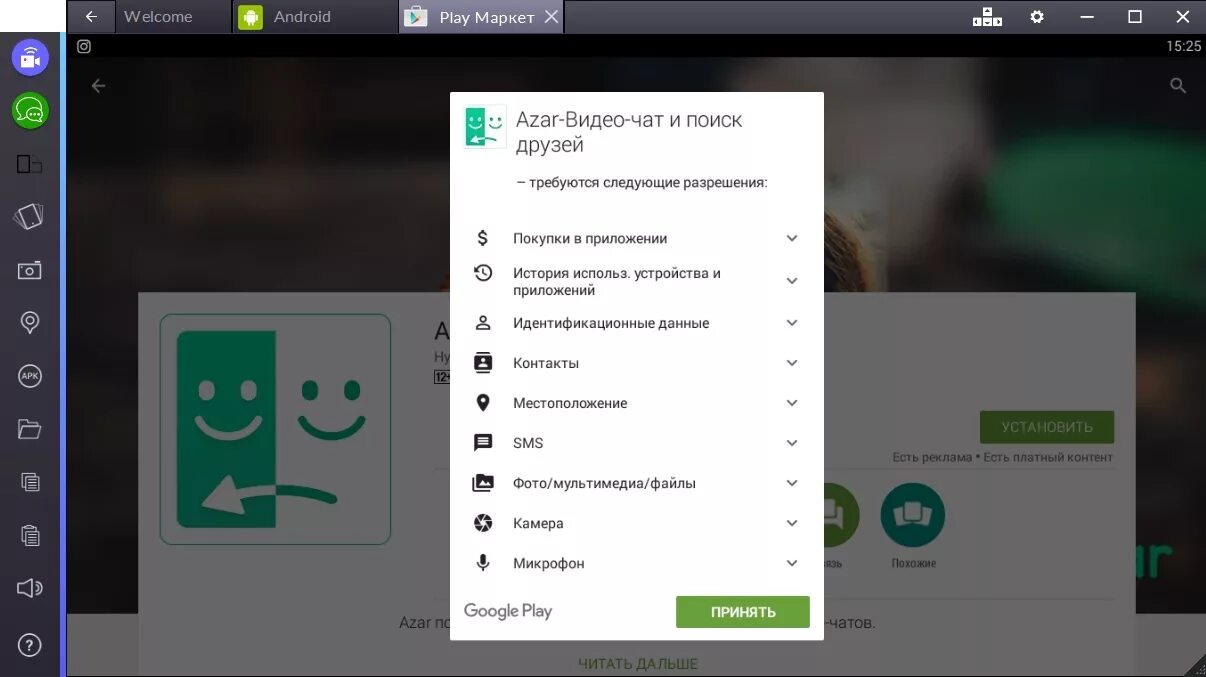The image size is (1206, 677).
Task: Expand the Идентификационные данные permission
Action: pyautogui.click(x=792, y=323)
